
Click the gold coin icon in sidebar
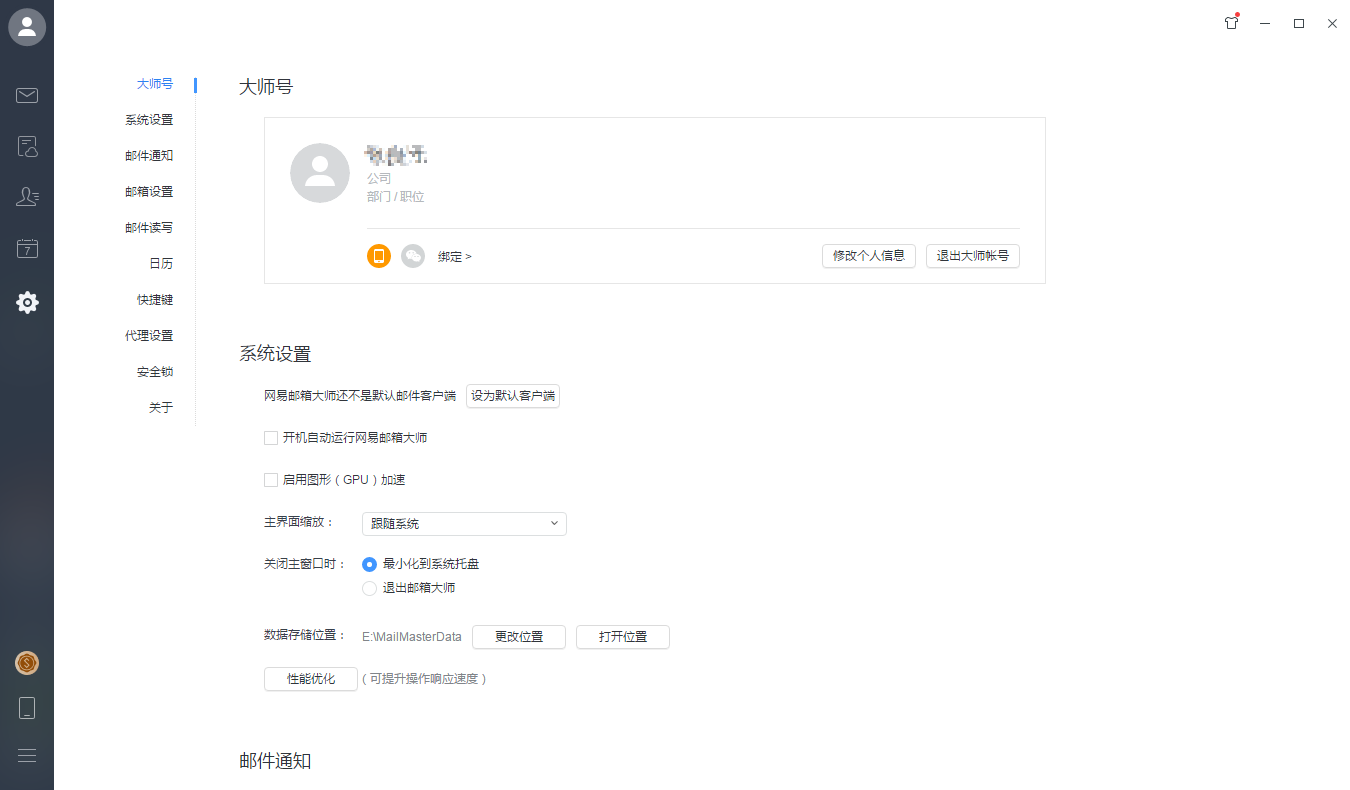point(27,662)
